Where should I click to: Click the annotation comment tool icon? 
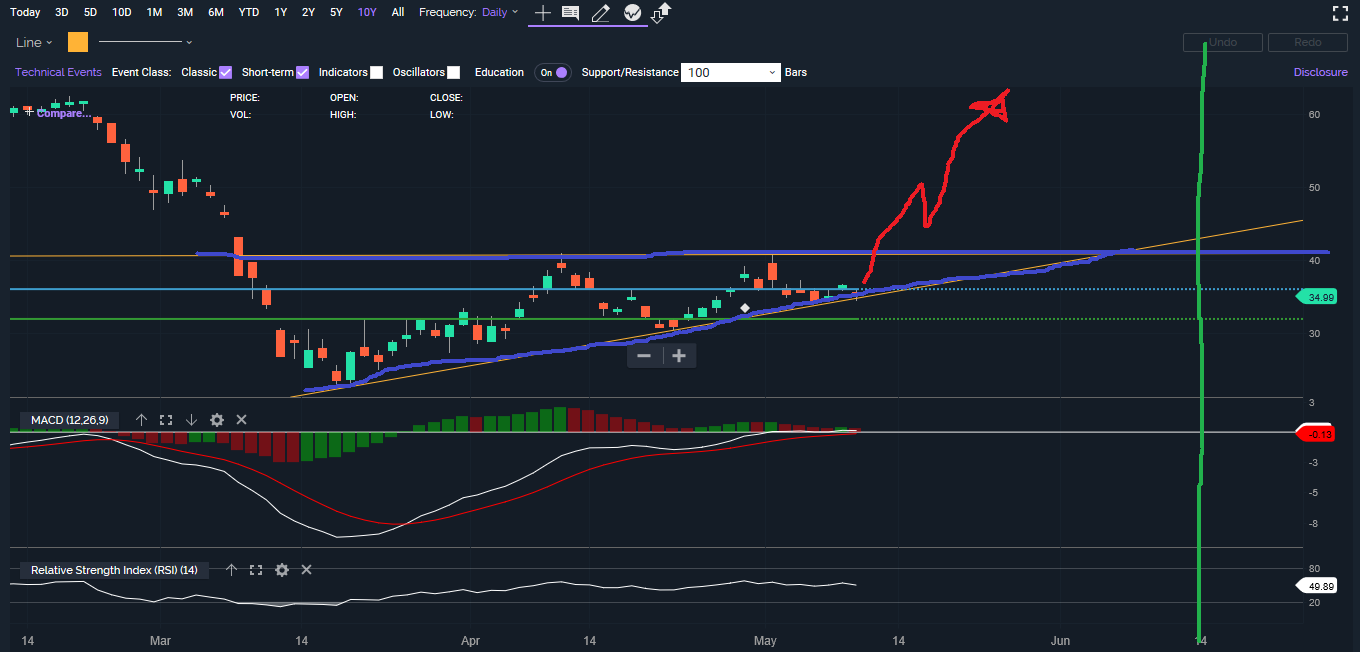(570, 13)
